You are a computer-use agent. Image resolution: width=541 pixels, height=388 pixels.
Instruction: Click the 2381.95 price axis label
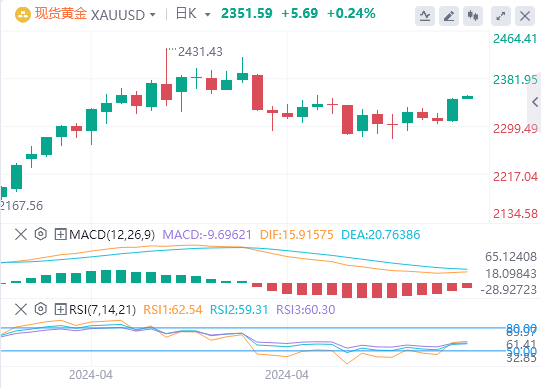pyautogui.click(x=515, y=80)
